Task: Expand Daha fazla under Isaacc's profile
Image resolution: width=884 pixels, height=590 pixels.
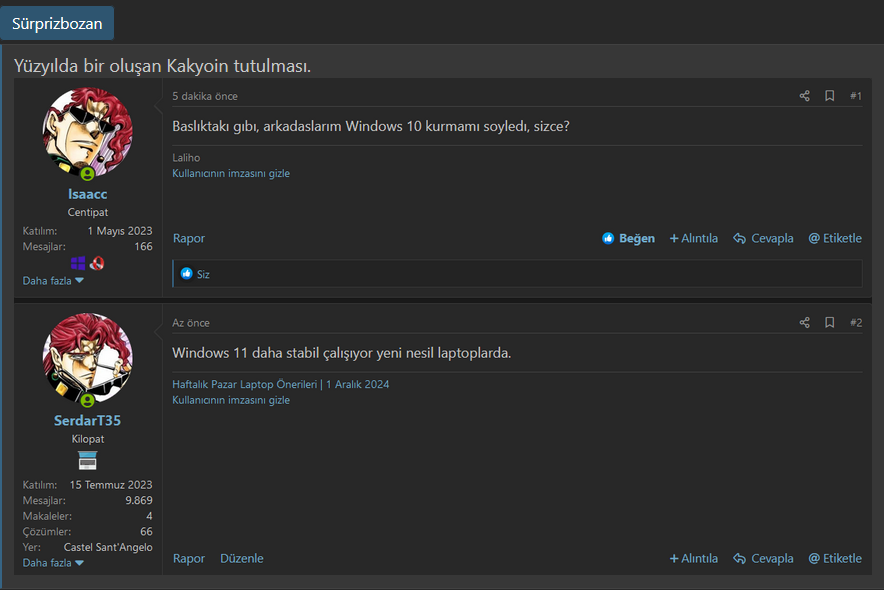Action: (x=53, y=281)
